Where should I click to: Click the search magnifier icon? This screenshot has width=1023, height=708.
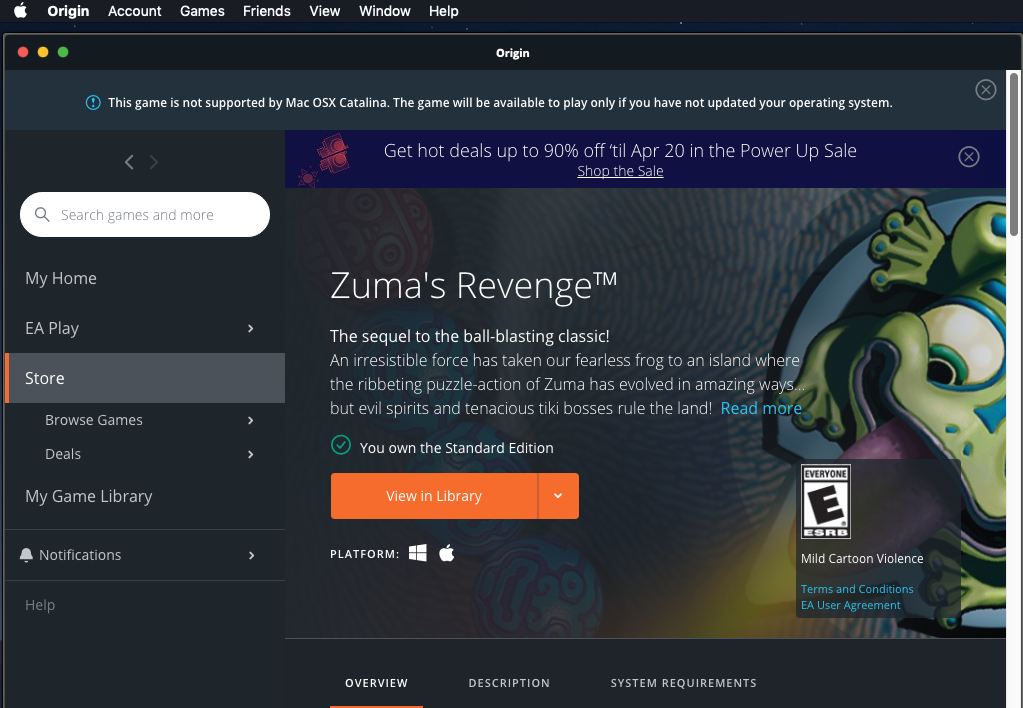coord(42,215)
